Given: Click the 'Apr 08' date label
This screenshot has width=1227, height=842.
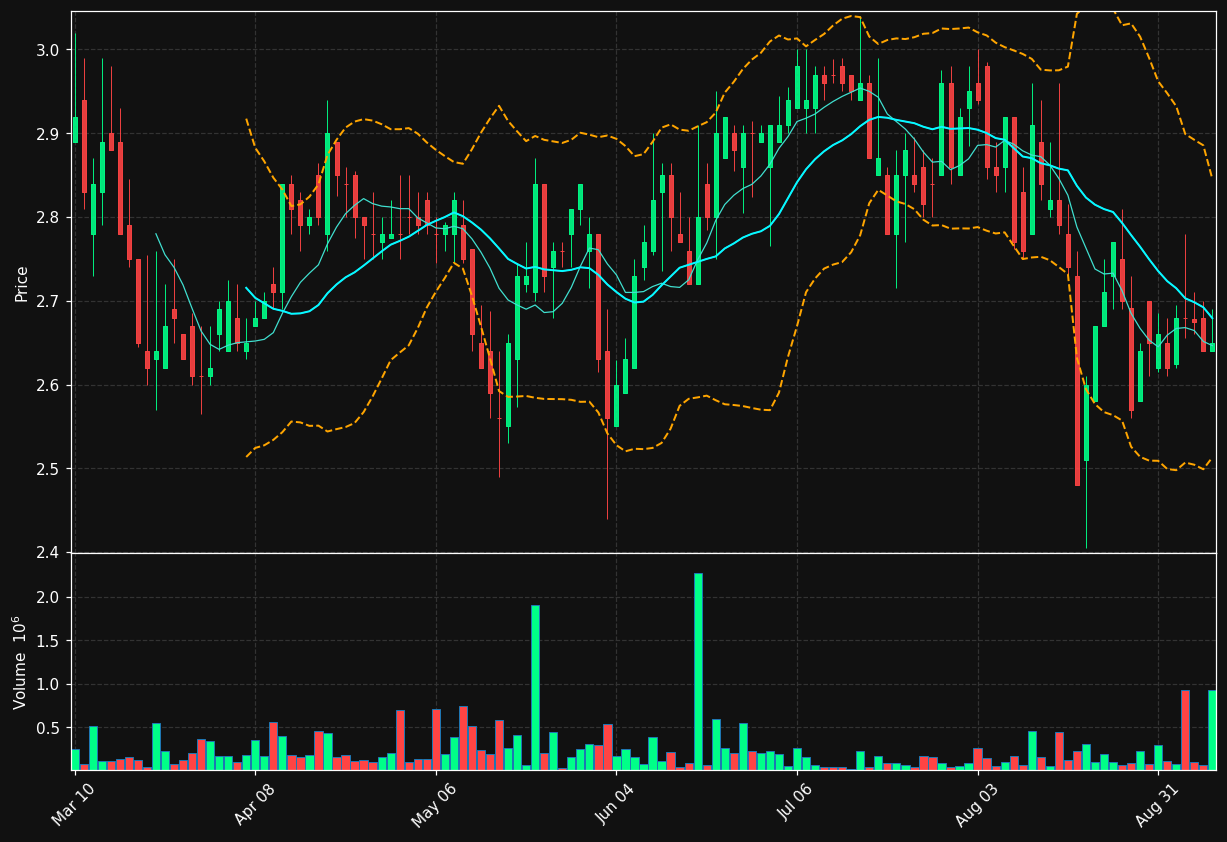Looking at the screenshot, I should [254, 805].
